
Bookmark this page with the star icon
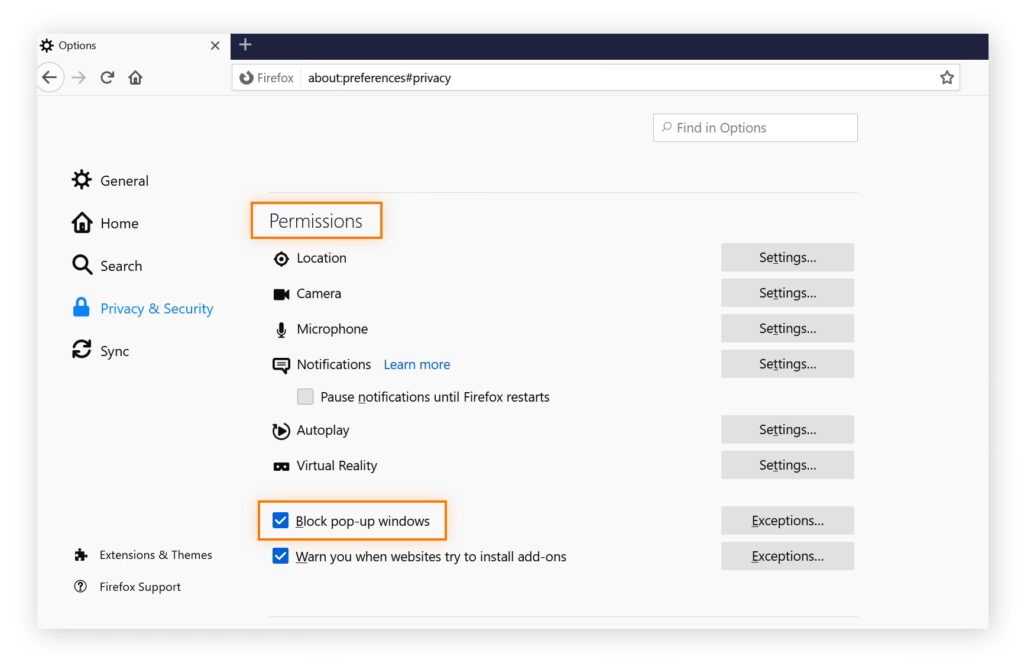tap(946, 77)
